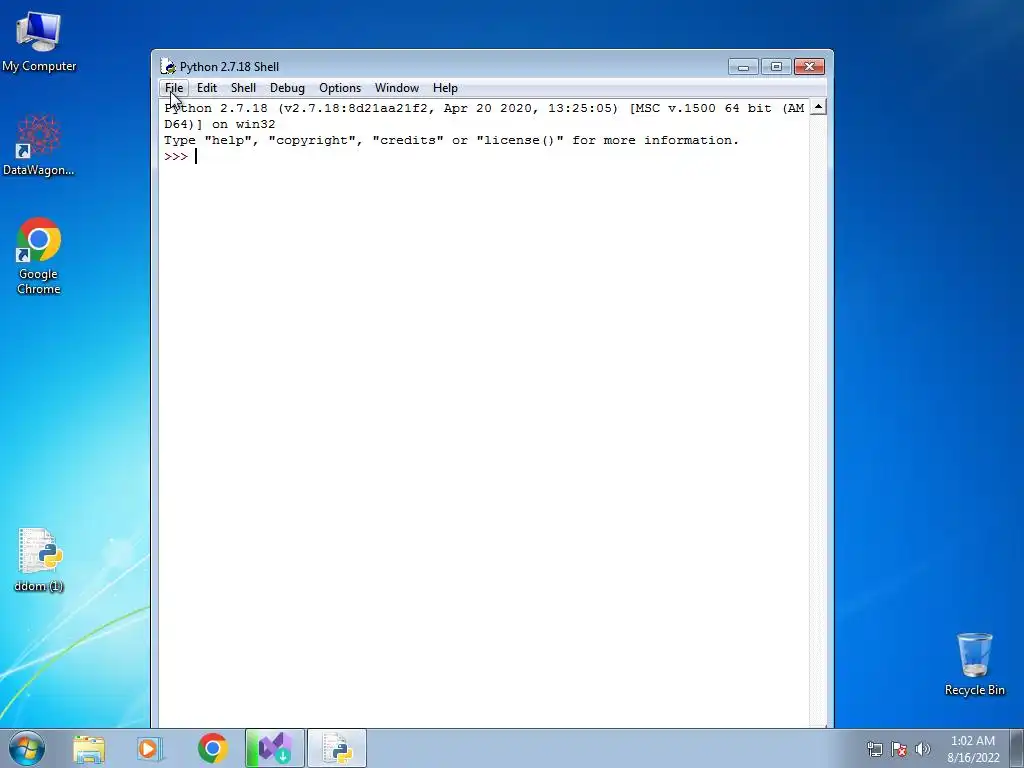
Task: Close the Python 2.7.18 Shell window
Action: 809,67
